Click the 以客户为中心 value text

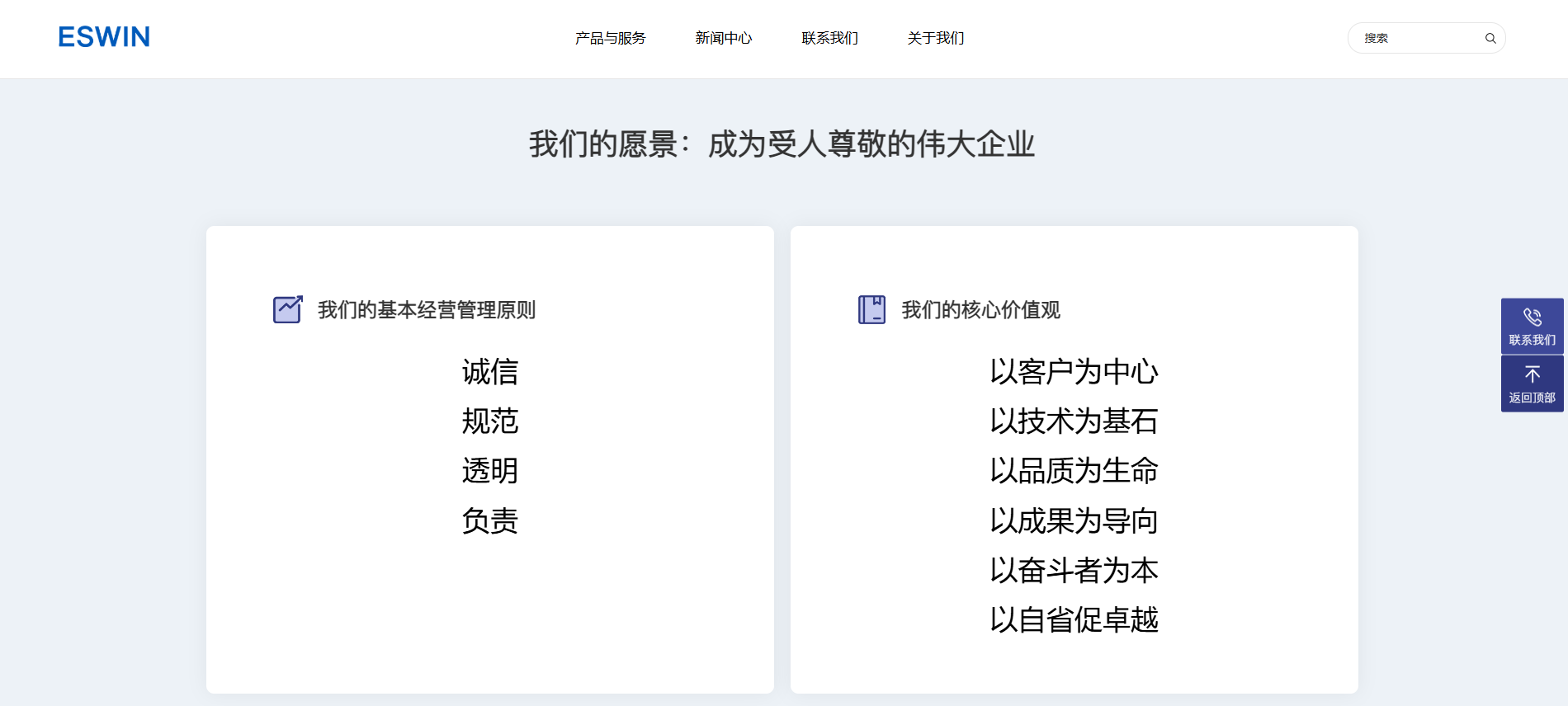[1074, 372]
